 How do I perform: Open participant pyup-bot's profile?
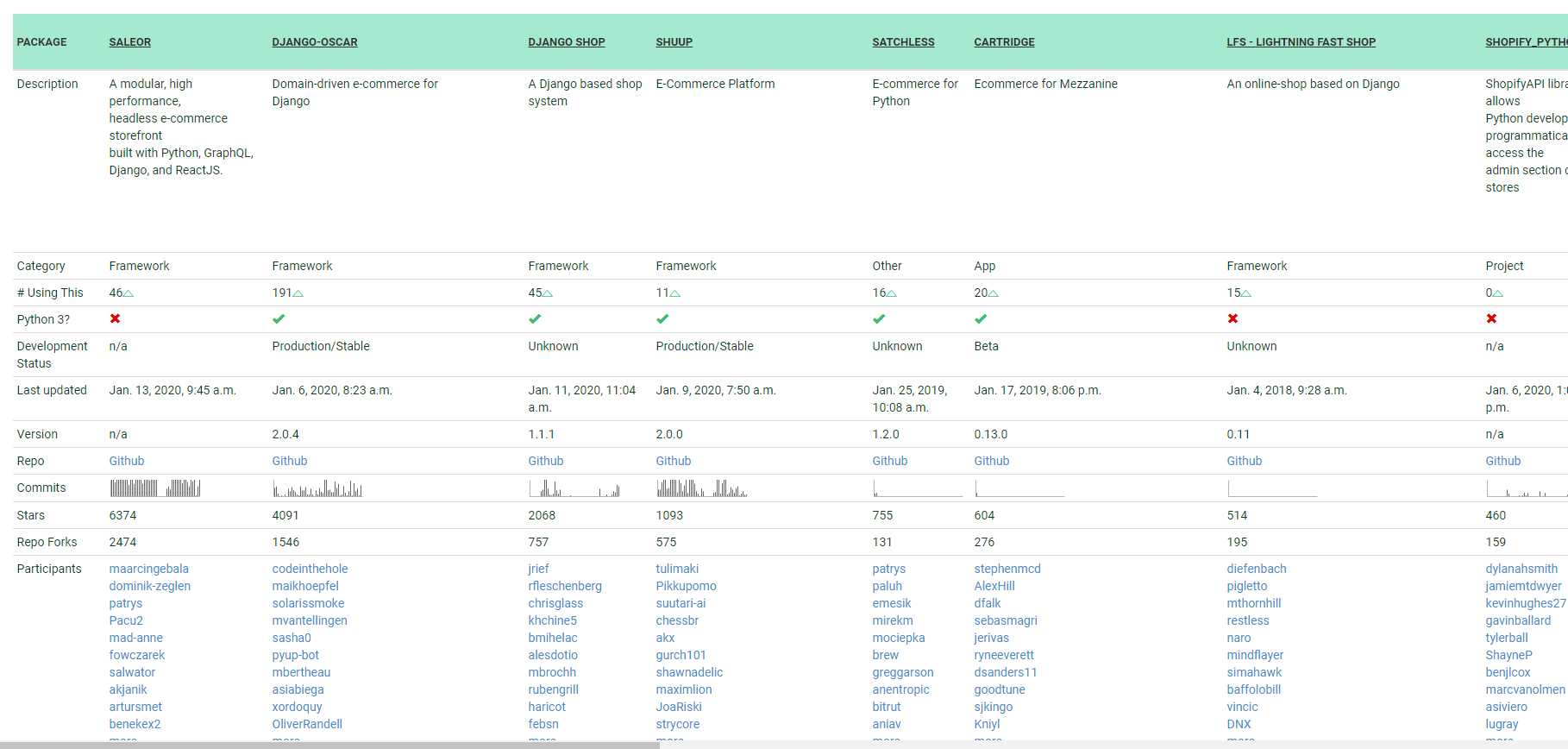click(296, 655)
